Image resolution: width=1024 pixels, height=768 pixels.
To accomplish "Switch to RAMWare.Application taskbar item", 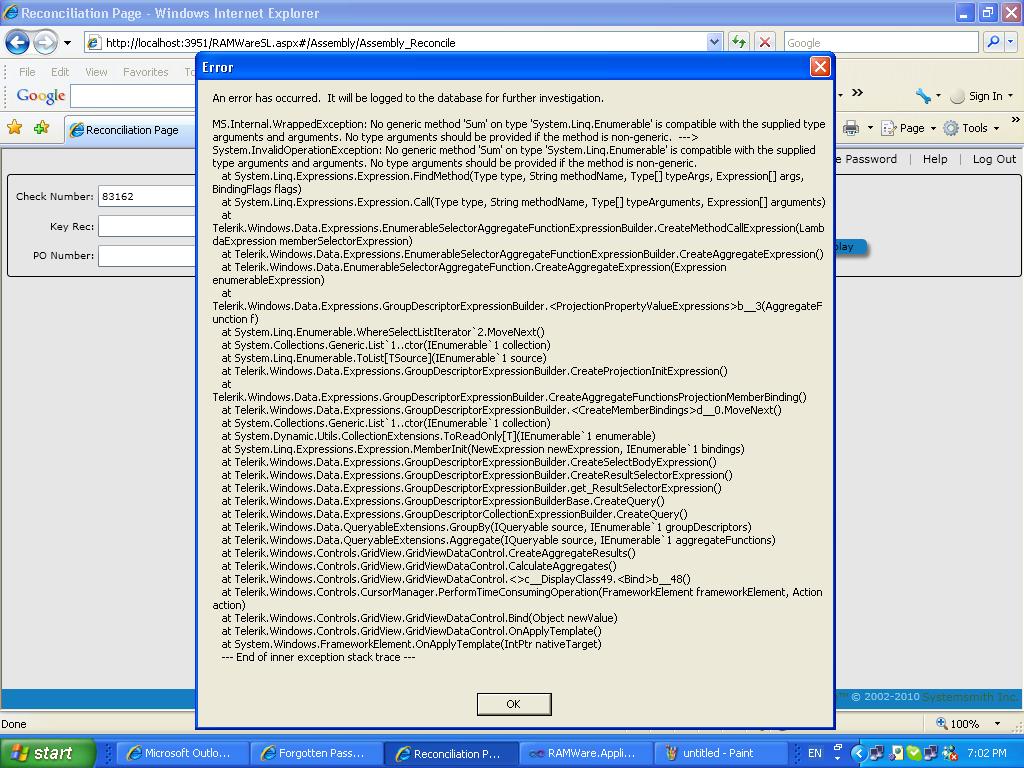I will tap(586, 753).
